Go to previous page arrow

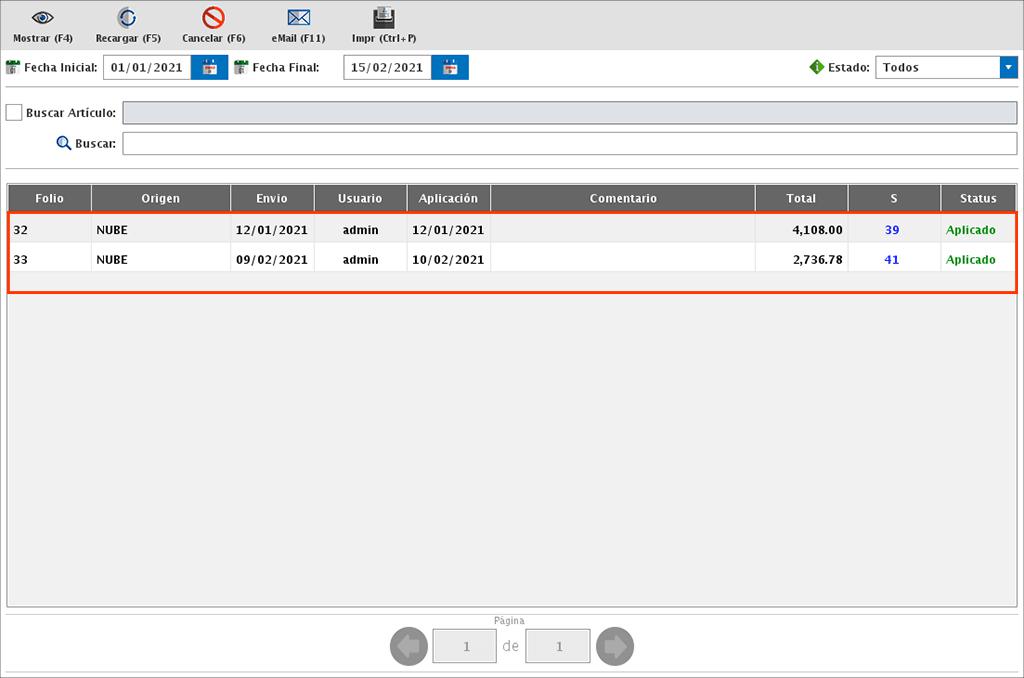pos(408,647)
